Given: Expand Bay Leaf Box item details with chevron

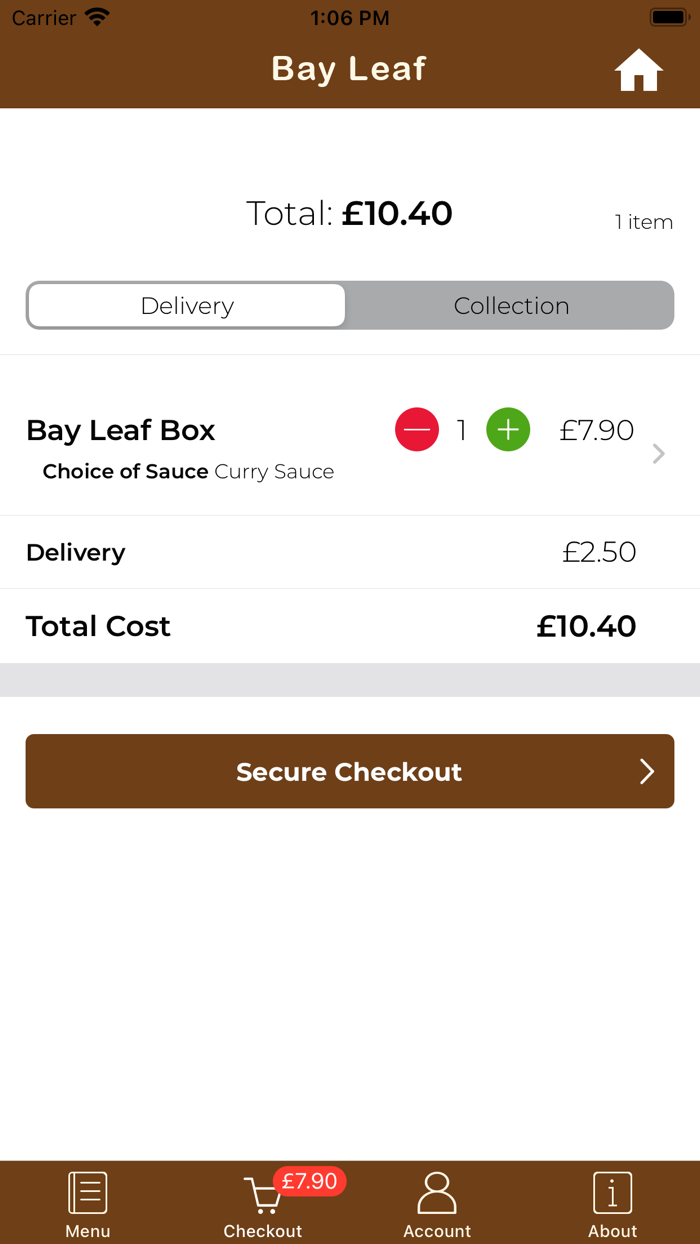Looking at the screenshot, I should tap(658, 453).
